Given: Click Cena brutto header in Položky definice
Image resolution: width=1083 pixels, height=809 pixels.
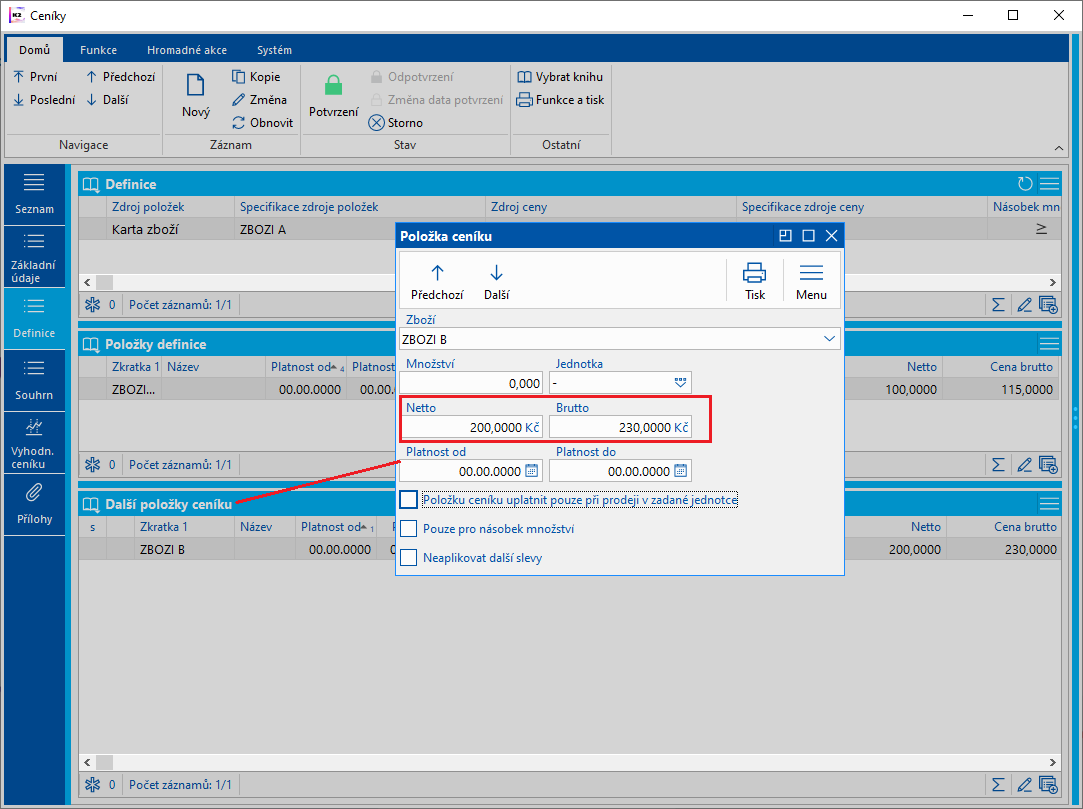Looking at the screenshot, I should click(x=1001, y=367).
